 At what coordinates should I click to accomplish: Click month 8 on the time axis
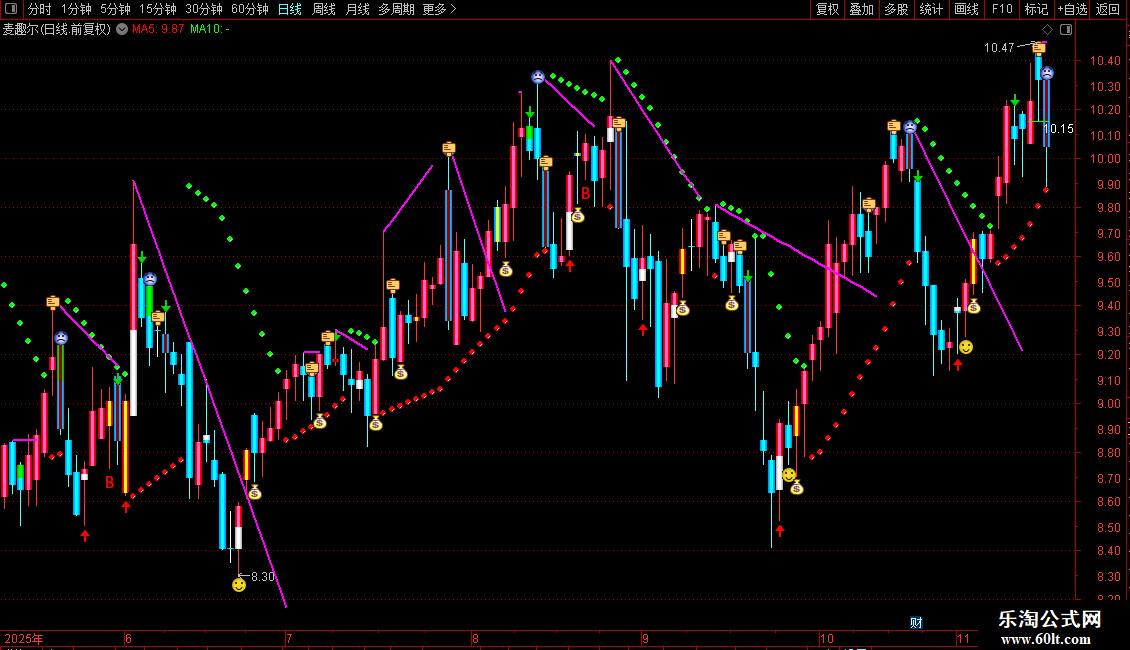point(475,638)
